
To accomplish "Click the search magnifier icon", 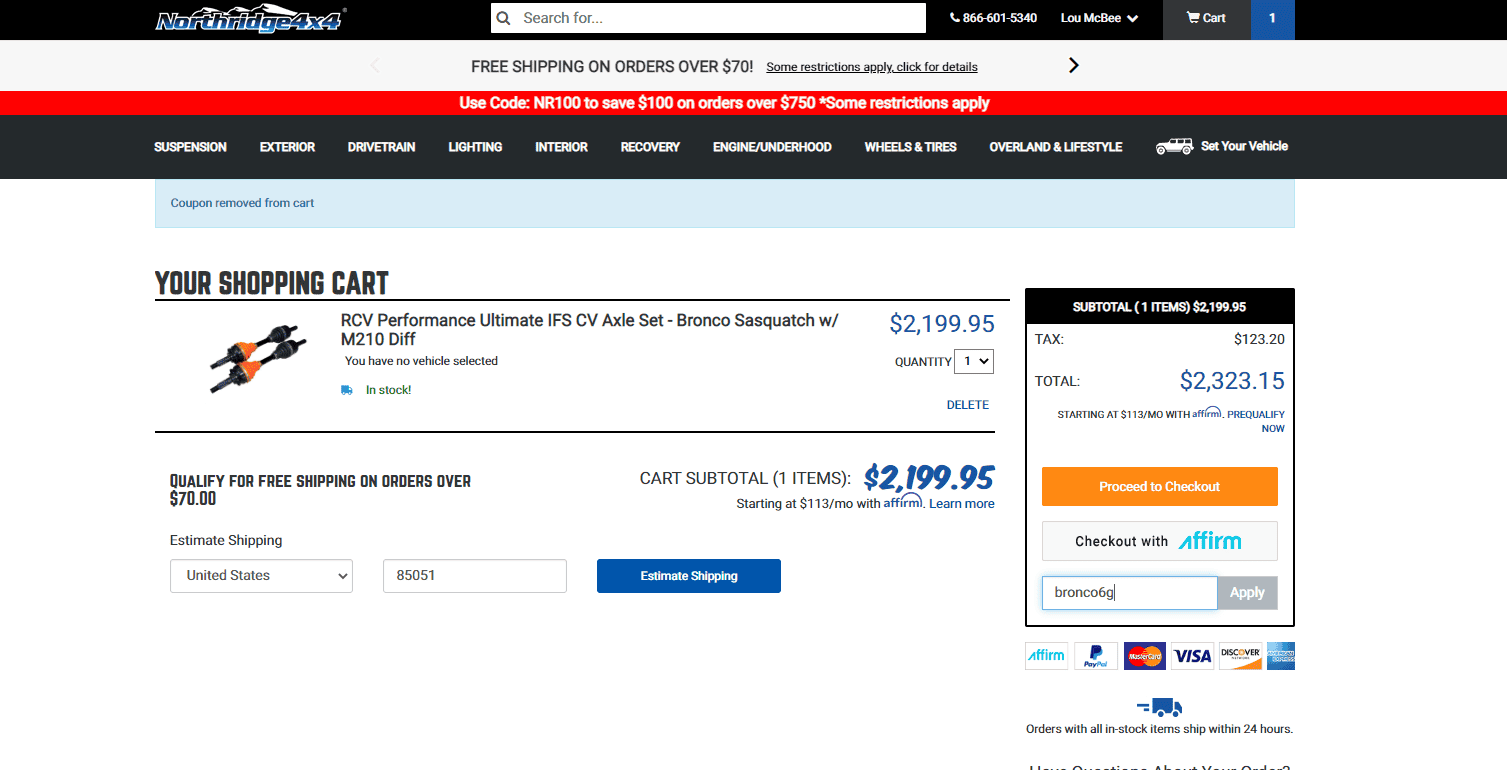I will [504, 18].
